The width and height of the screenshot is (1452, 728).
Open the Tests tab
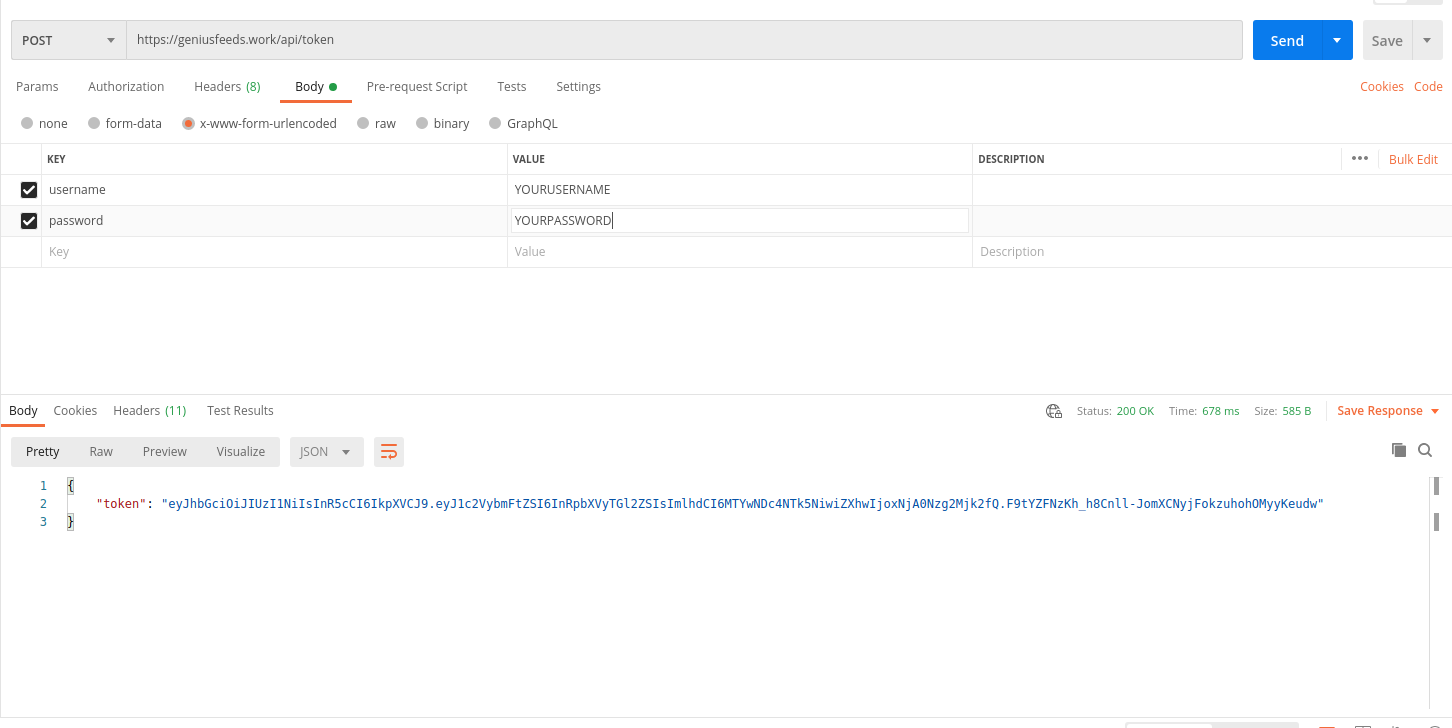pyautogui.click(x=511, y=86)
